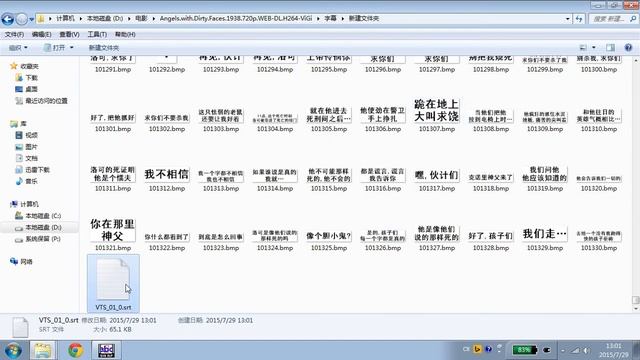Screen dimensions: 640x360
Task: Click the Back navigation arrow
Action: [x=8, y=19]
